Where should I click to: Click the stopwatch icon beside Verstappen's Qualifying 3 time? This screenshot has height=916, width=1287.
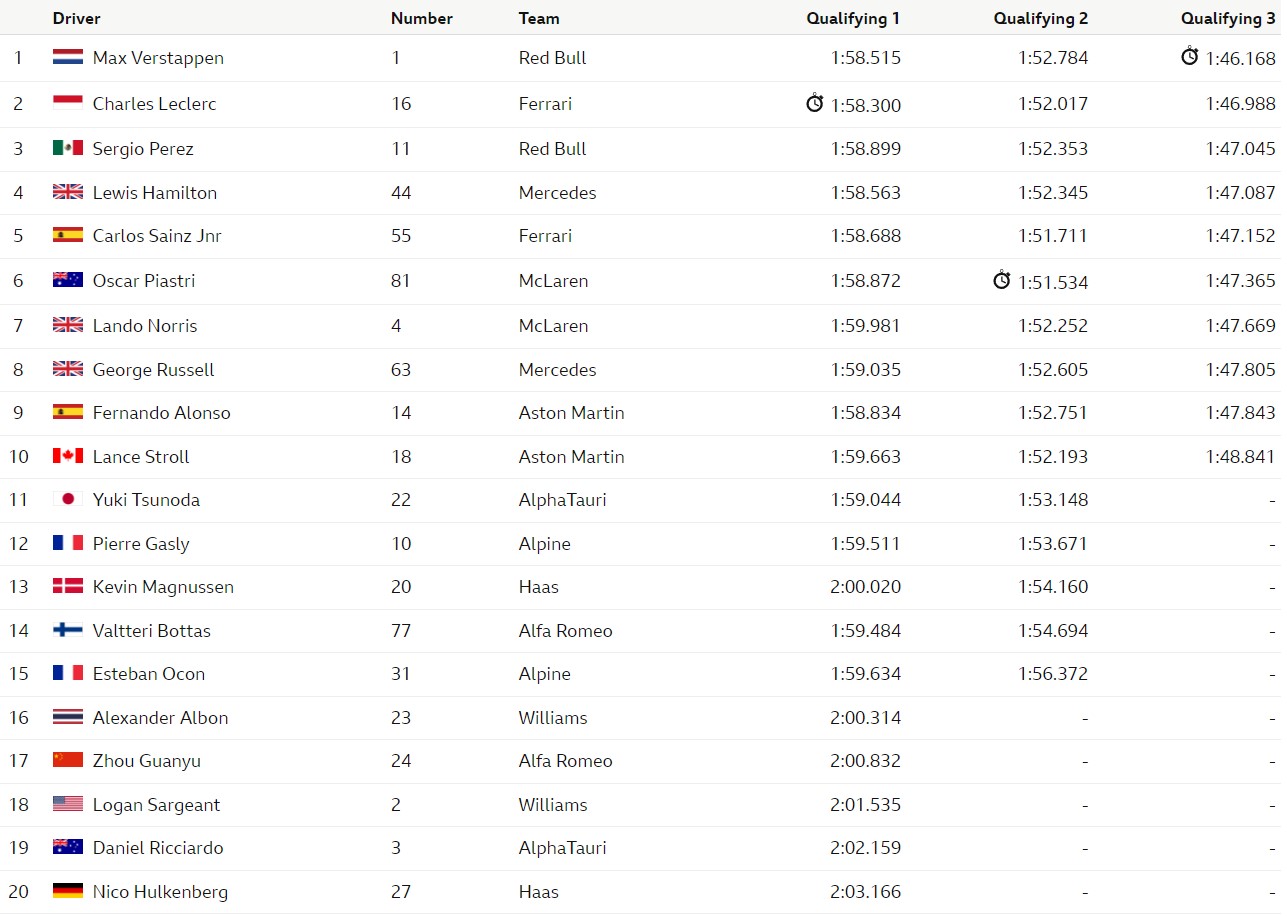pyautogui.click(x=1189, y=56)
